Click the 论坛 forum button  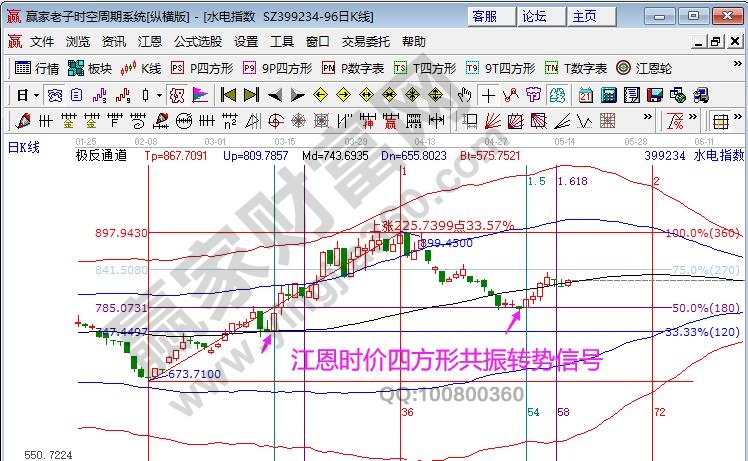[x=535, y=16]
